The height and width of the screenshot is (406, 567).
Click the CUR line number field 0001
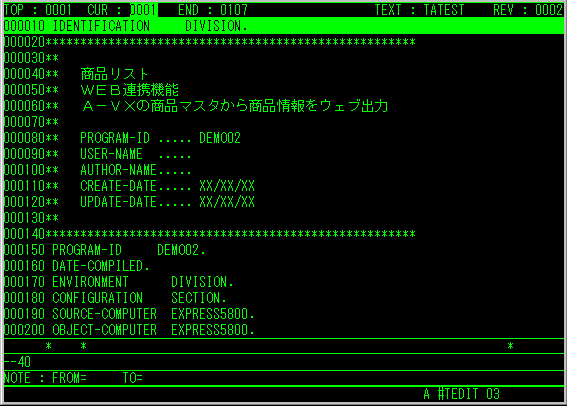click(144, 10)
